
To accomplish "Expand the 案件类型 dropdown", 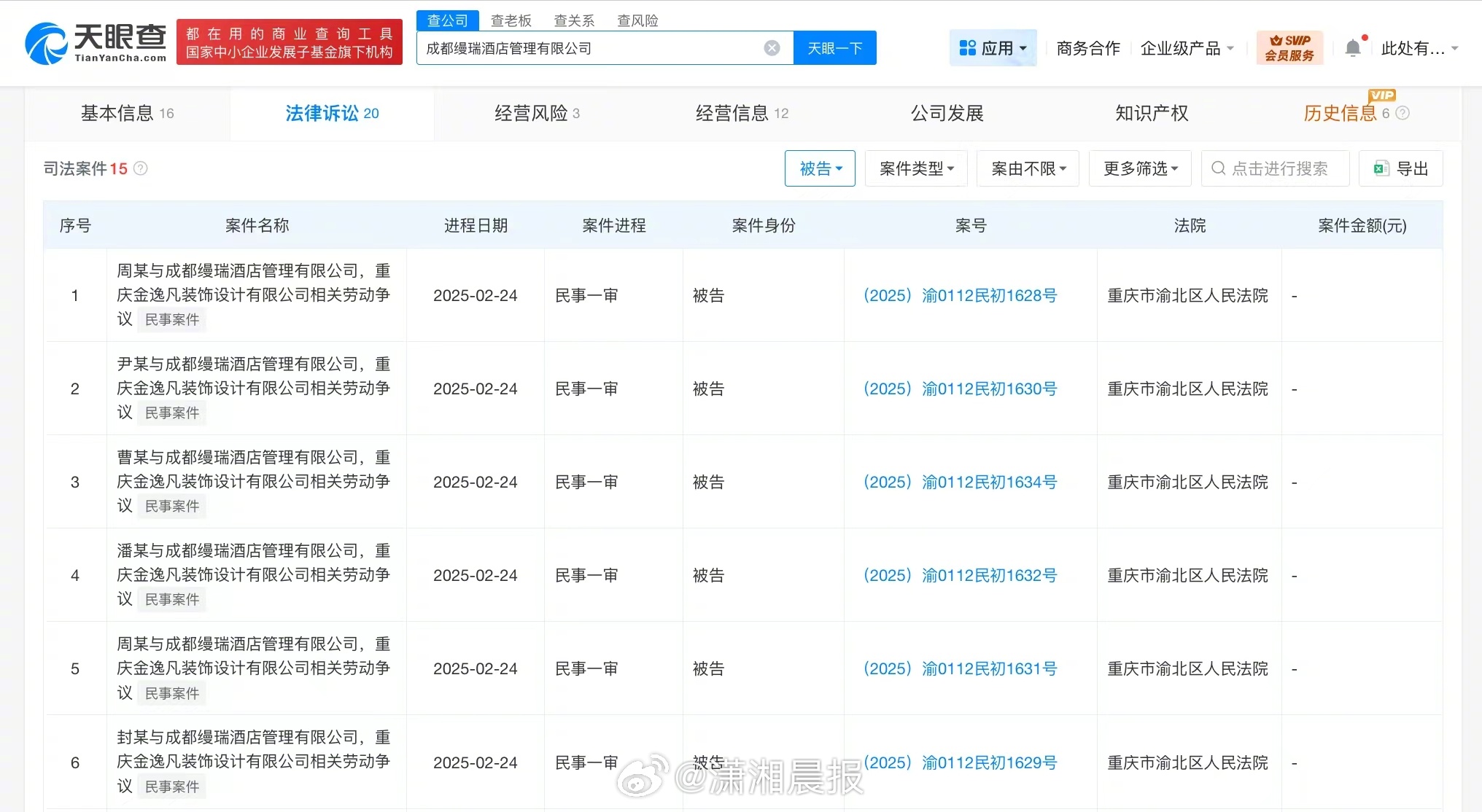I will click(916, 168).
